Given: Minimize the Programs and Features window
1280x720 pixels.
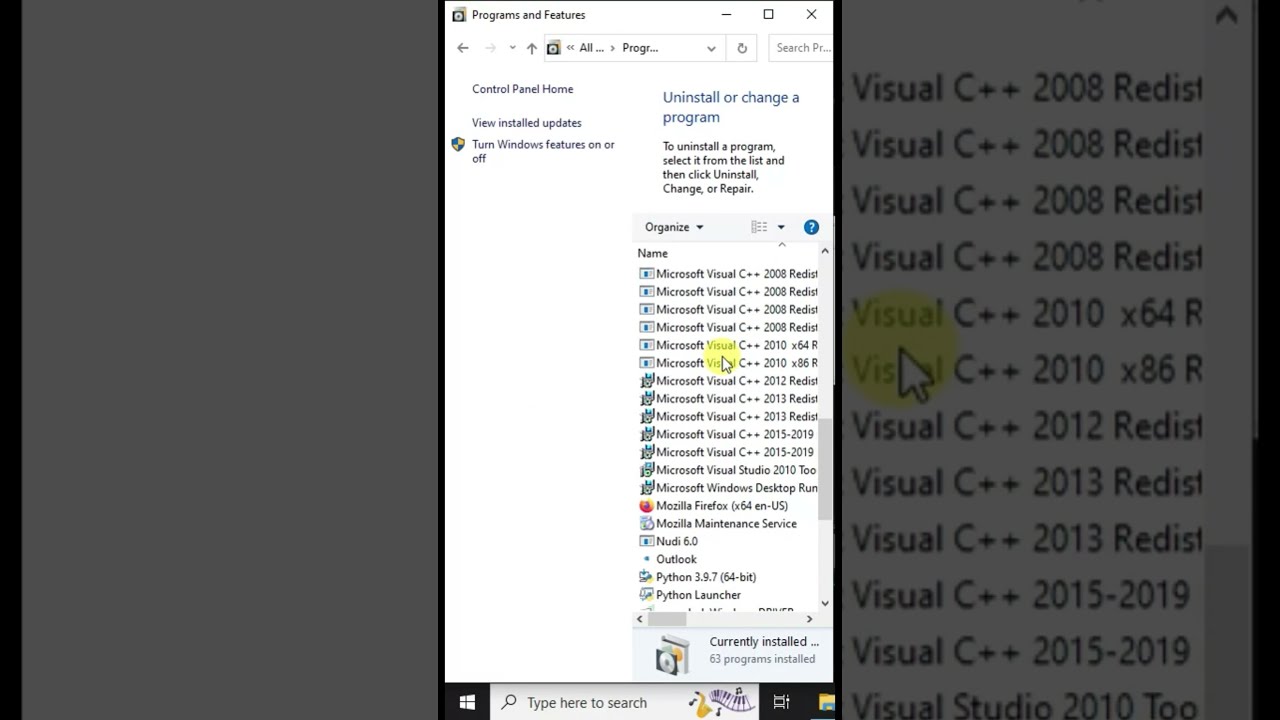Looking at the screenshot, I should click(x=726, y=15).
